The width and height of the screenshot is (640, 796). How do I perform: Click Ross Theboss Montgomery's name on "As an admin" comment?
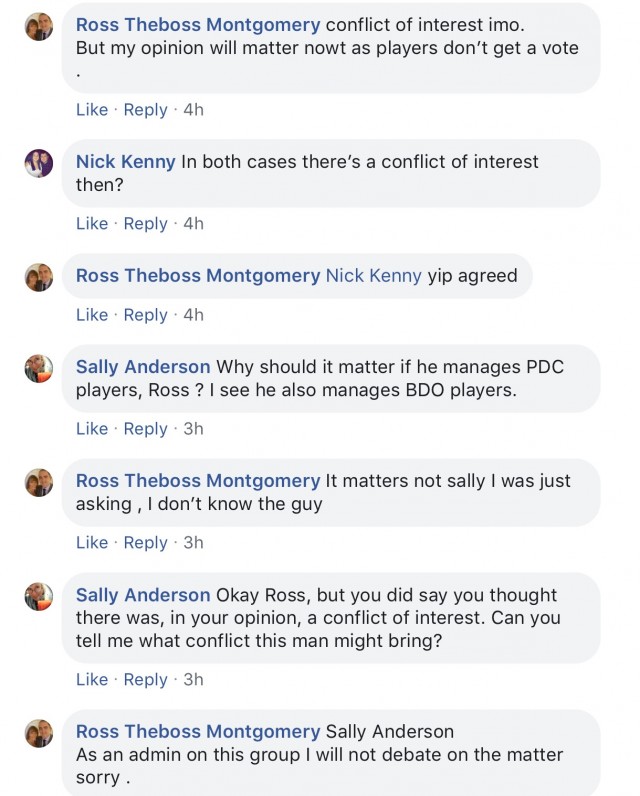click(198, 732)
